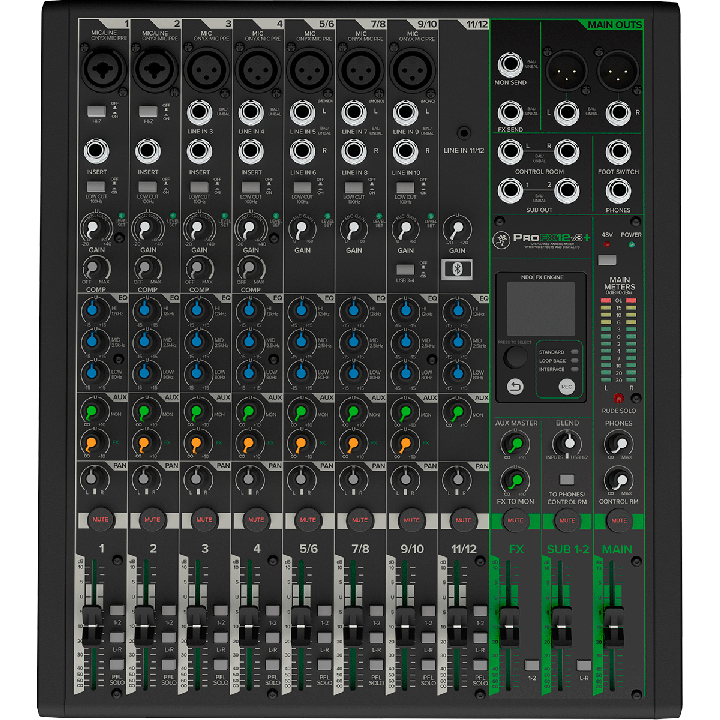Viewport: 720px width, 720px height.
Task: Click the channel 1 INSERT jack
Action: click(96, 151)
